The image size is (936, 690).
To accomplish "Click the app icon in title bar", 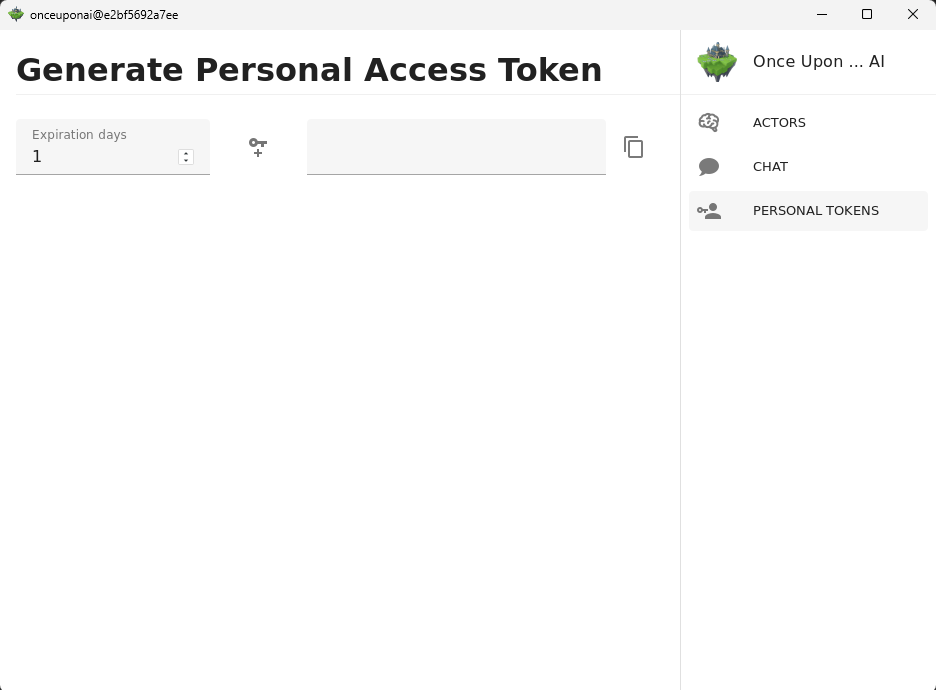I will coord(16,14).
